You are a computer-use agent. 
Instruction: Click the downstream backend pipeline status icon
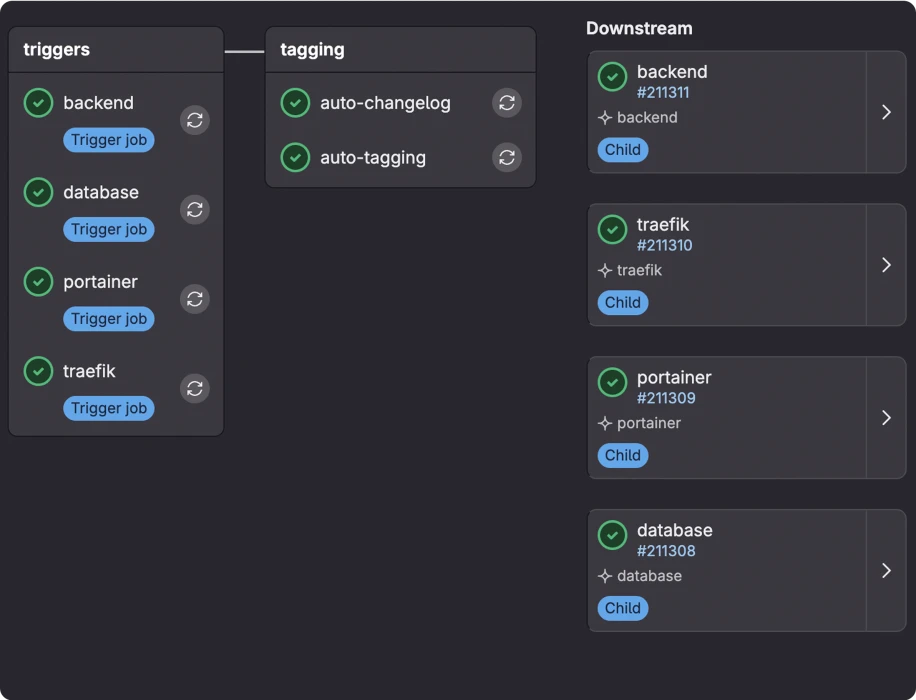[x=612, y=76]
